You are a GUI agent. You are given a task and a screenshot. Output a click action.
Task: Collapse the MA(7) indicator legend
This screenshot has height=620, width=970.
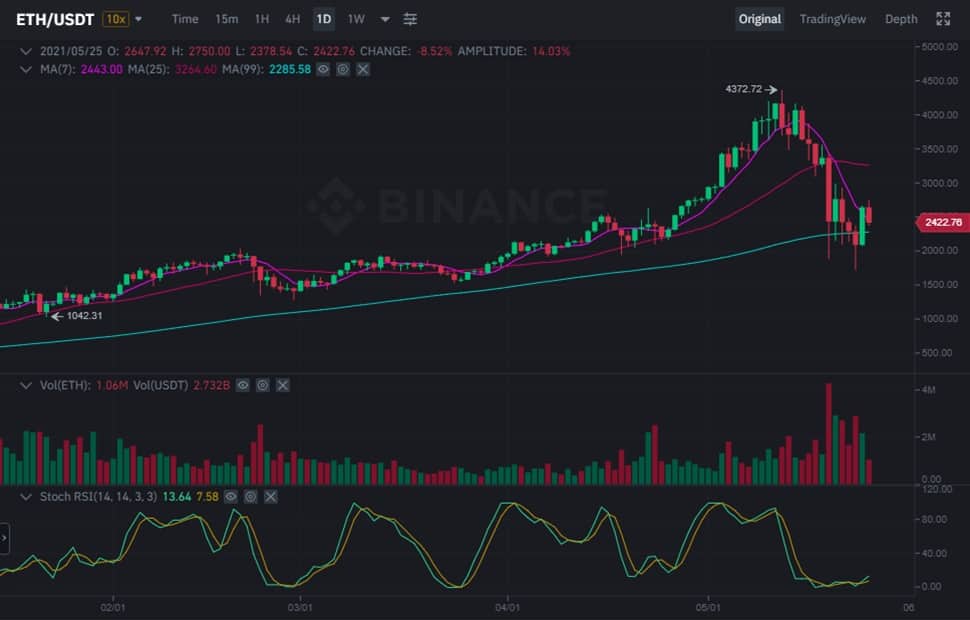(25, 69)
